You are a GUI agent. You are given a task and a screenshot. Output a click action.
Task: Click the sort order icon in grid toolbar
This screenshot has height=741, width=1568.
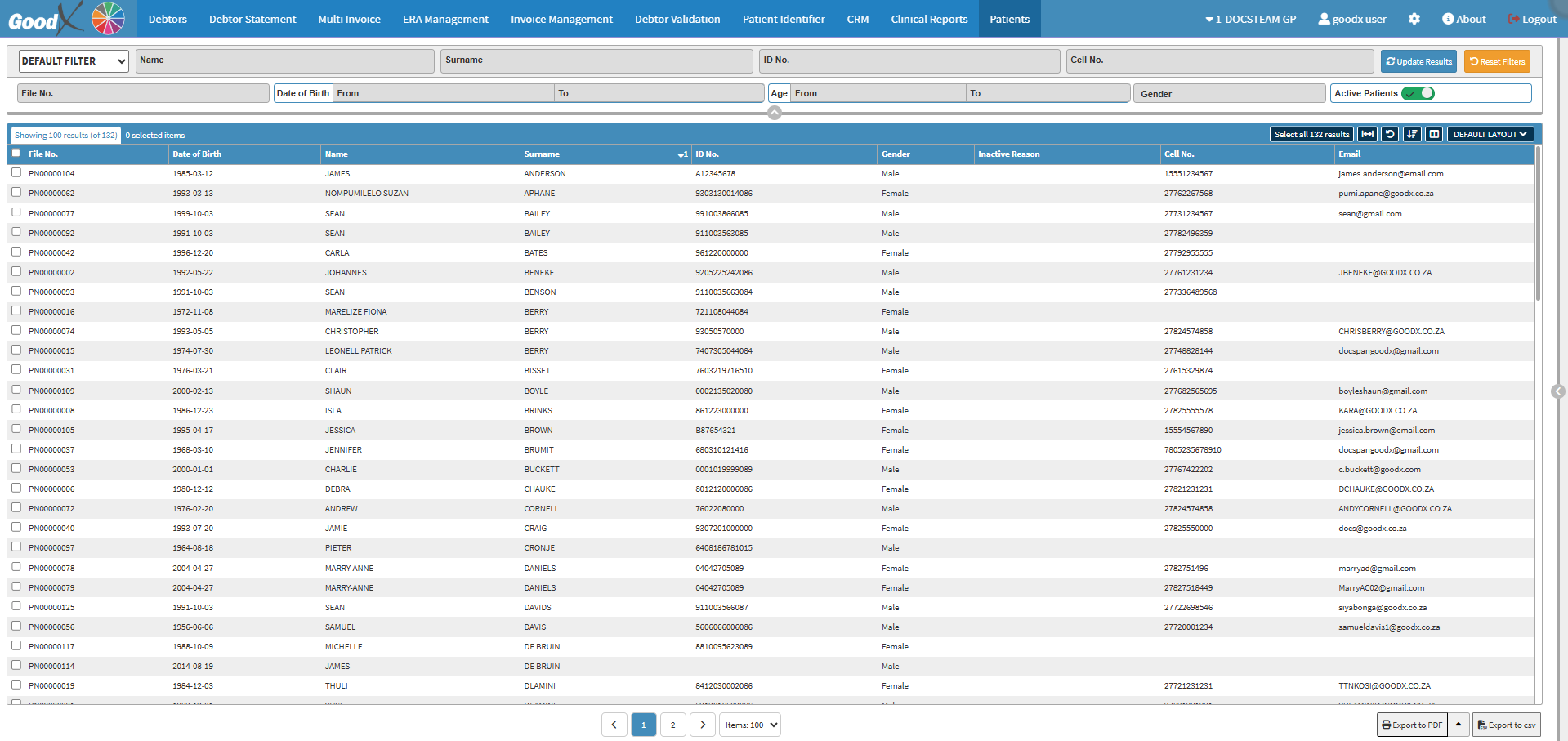click(x=1412, y=134)
